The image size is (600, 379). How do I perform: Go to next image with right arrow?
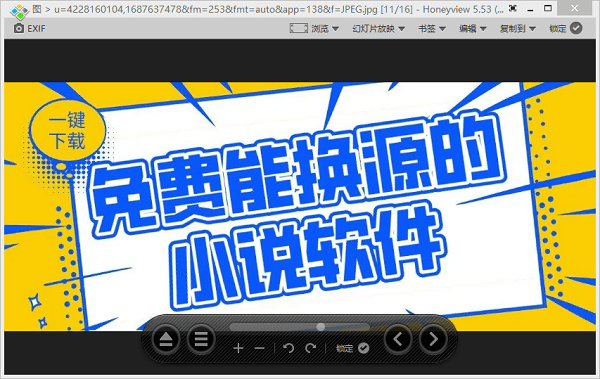click(x=433, y=339)
